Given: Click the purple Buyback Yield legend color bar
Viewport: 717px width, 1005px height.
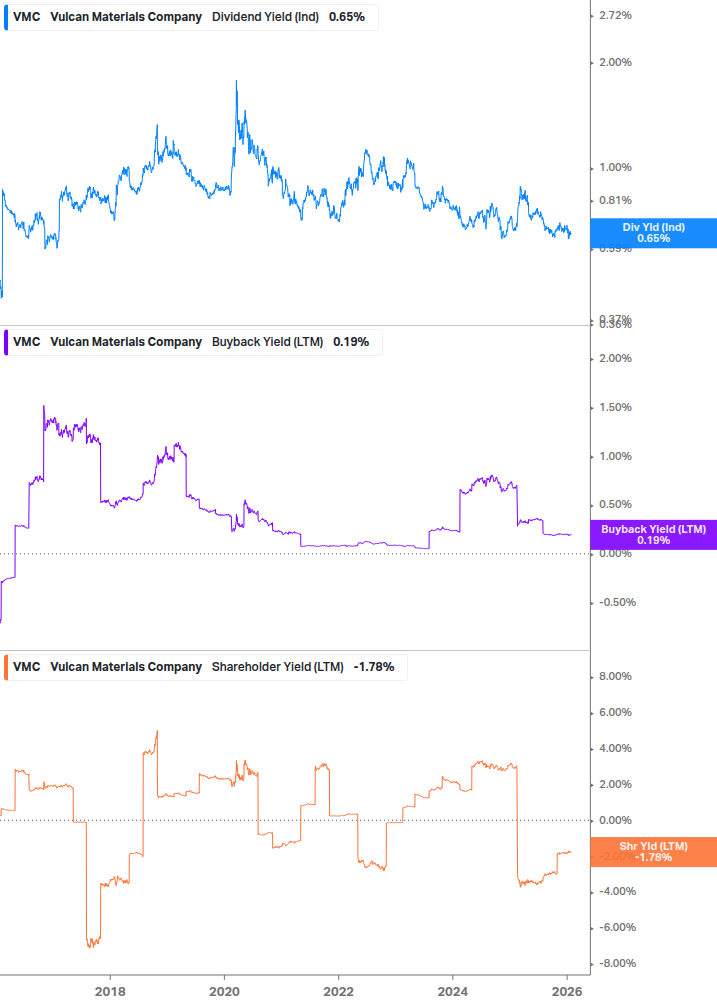Looking at the screenshot, I should [x=6, y=342].
